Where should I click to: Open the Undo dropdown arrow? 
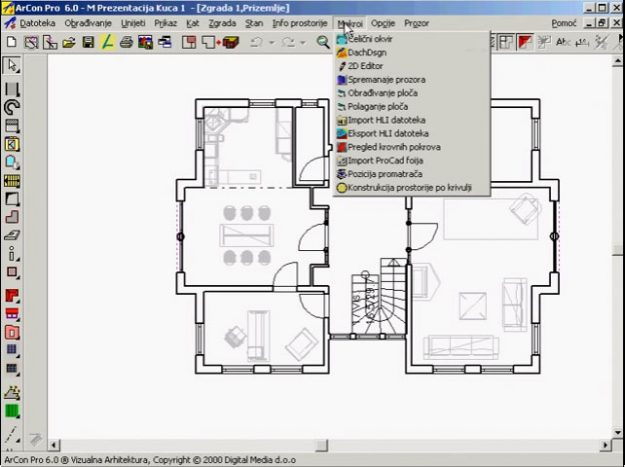pyautogui.click(x=271, y=42)
